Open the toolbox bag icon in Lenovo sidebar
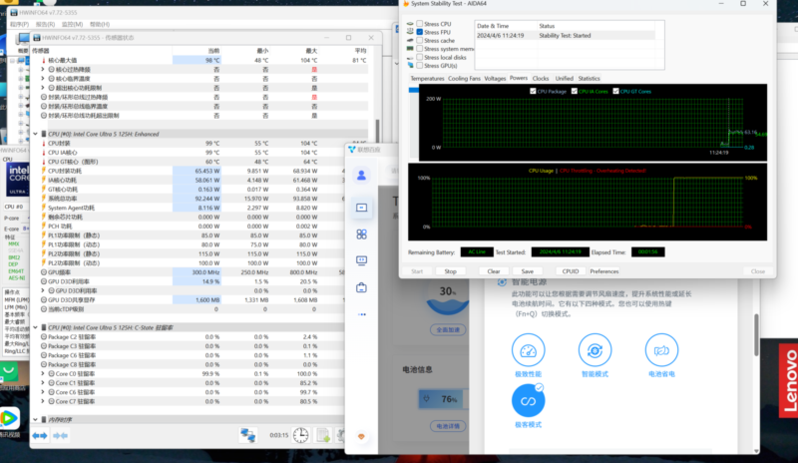The image size is (798, 463). 361,287
